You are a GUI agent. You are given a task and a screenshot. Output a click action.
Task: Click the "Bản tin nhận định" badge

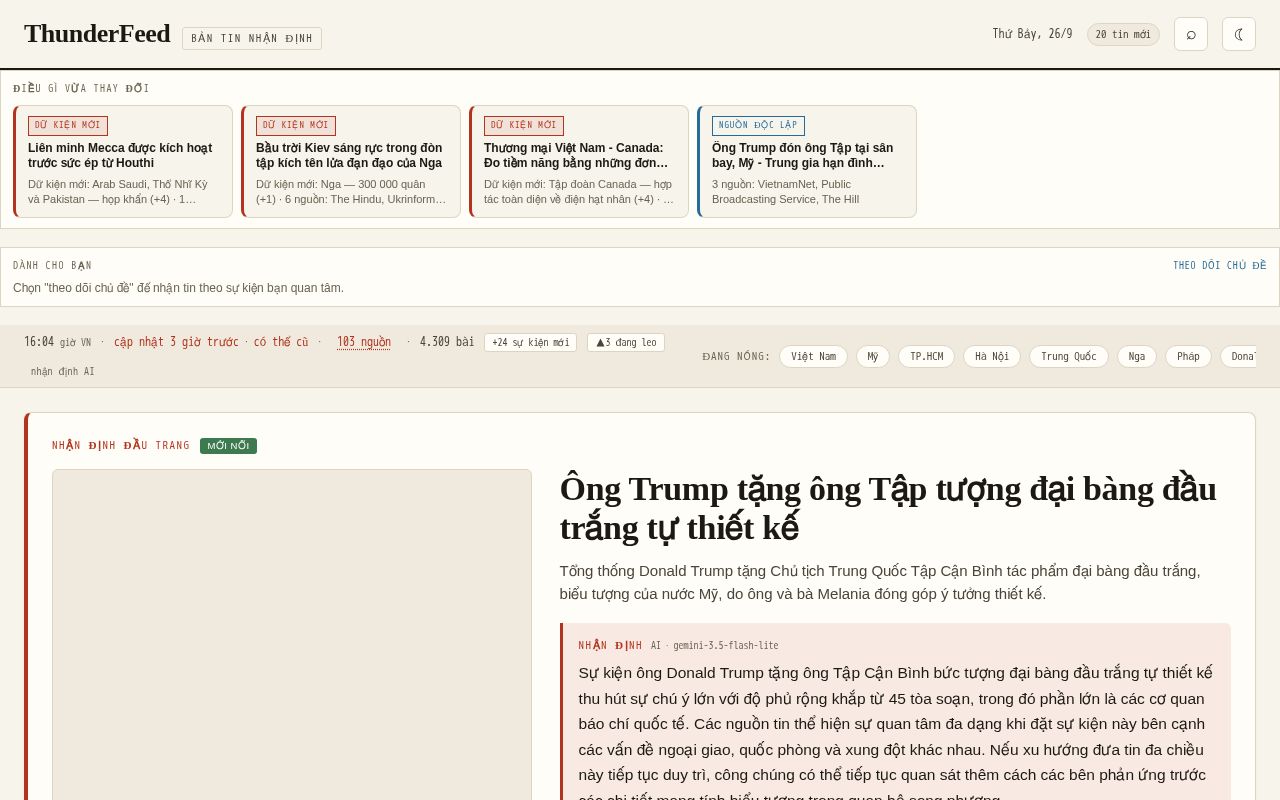252,38
